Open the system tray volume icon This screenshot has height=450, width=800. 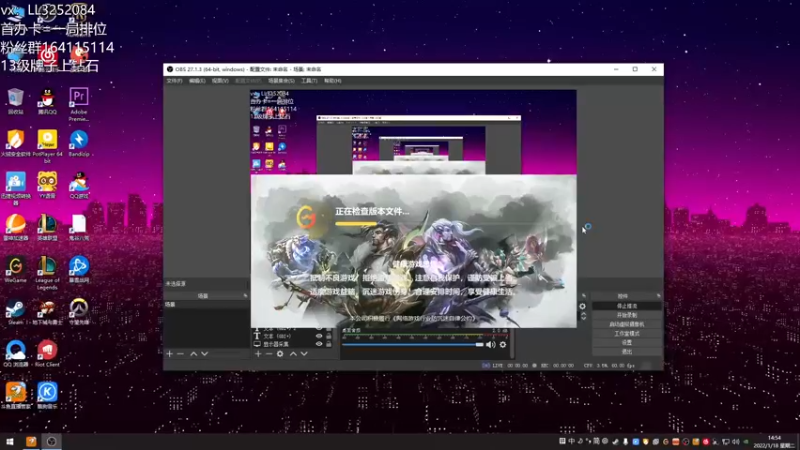735,441
